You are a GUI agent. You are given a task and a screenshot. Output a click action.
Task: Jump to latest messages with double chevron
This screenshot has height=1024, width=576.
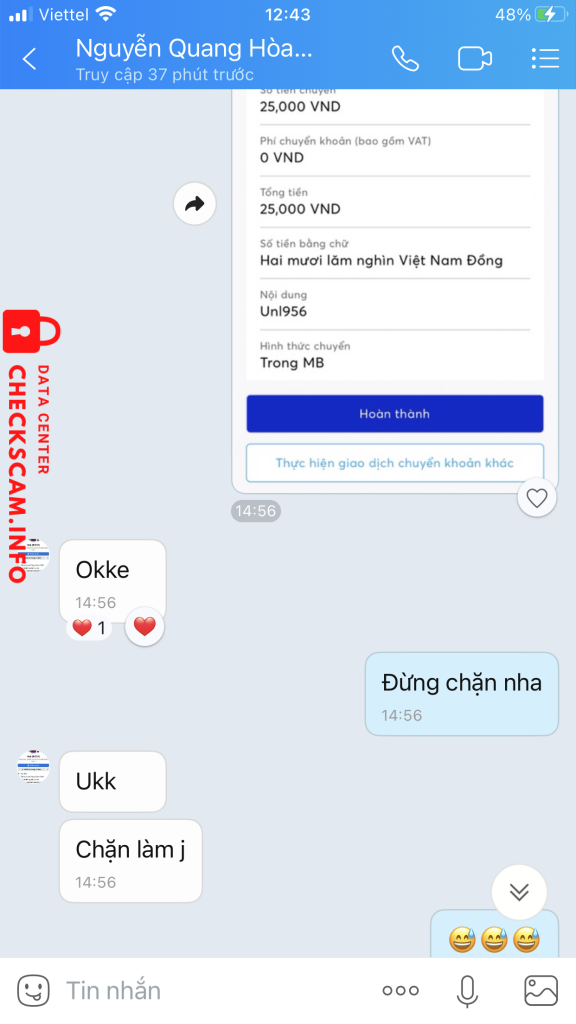519,892
